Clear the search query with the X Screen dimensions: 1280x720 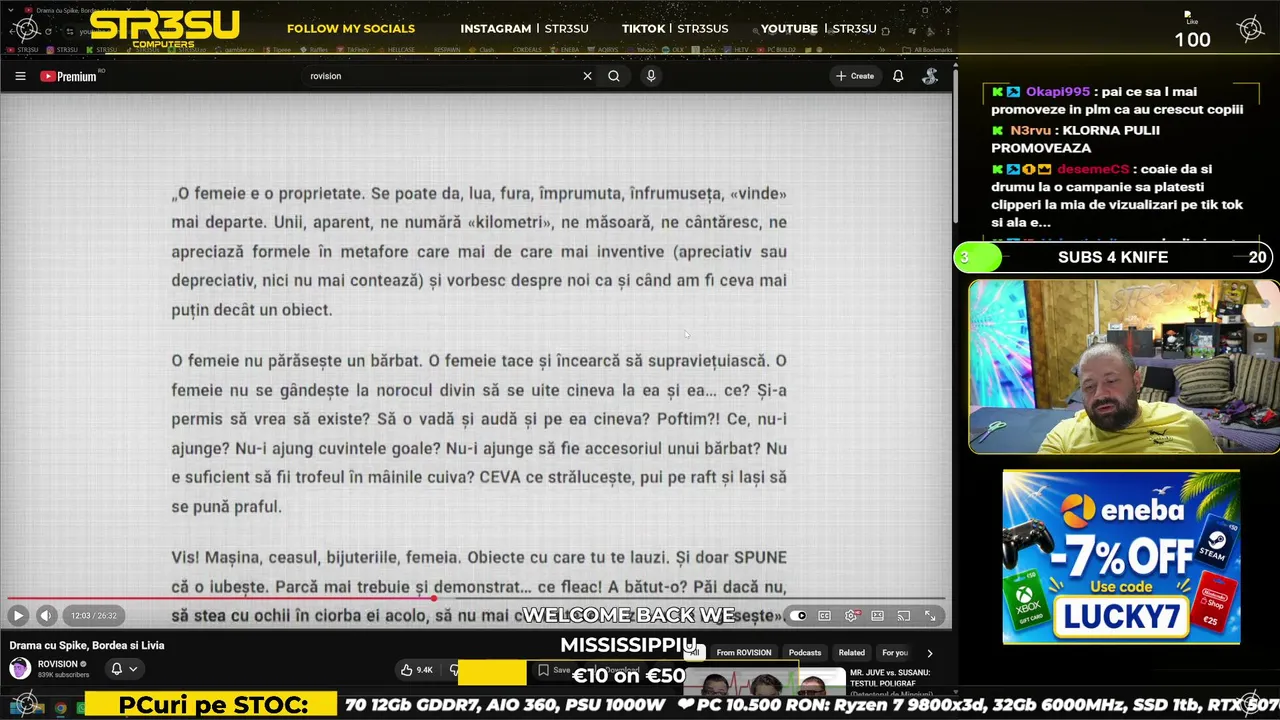point(587,76)
